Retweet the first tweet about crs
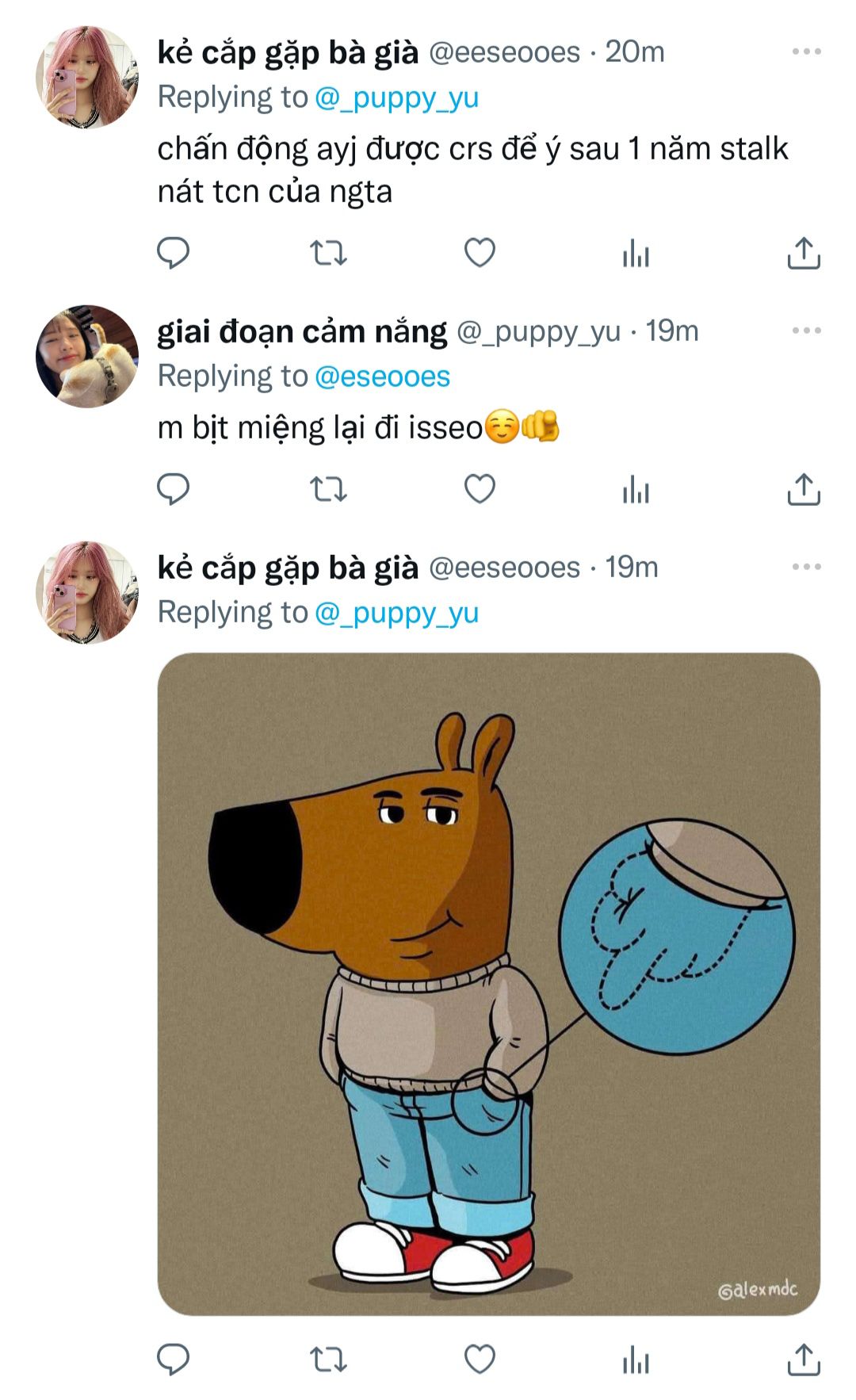 [x=327, y=254]
